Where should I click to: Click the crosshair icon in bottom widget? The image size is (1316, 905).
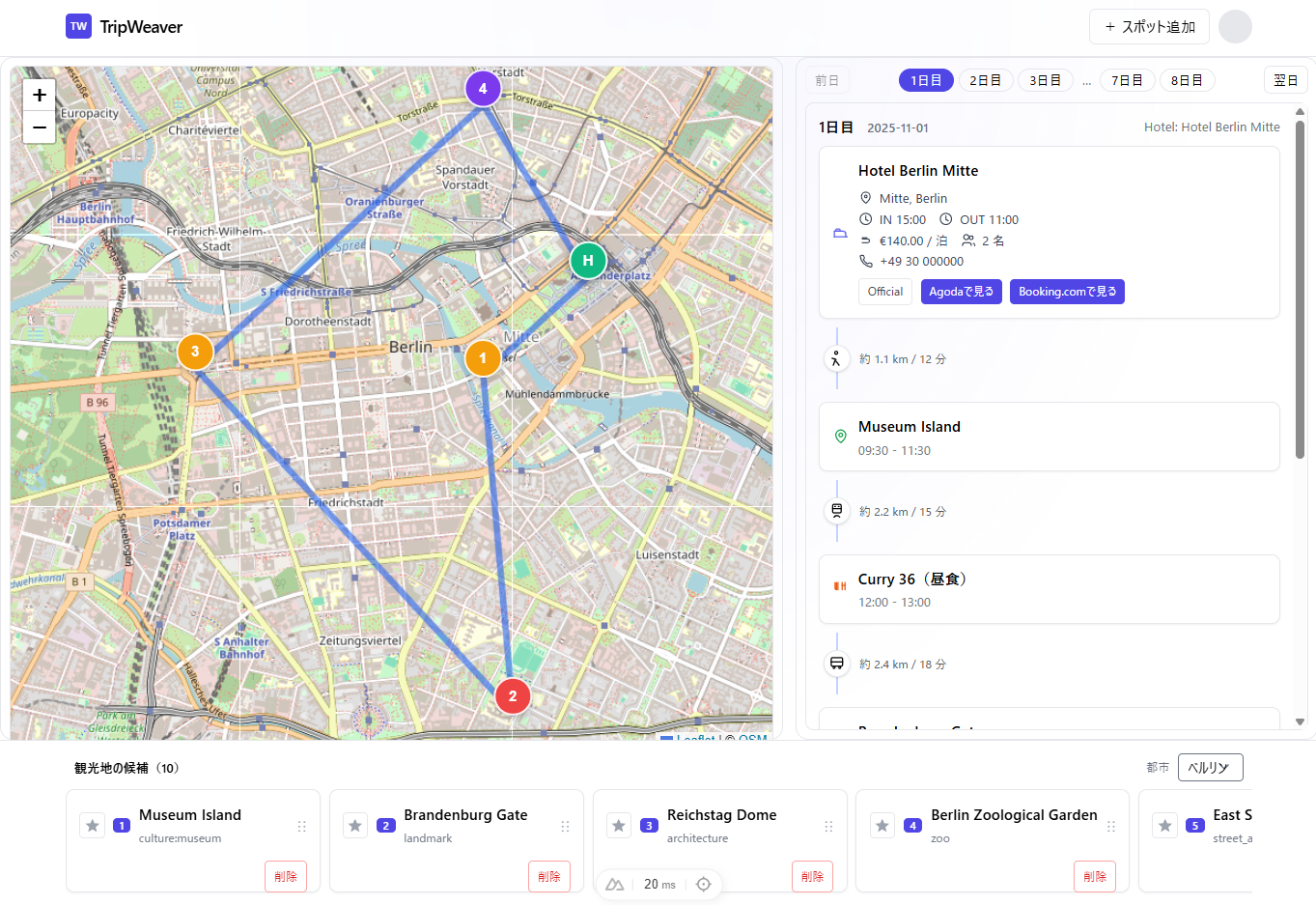(704, 884)
